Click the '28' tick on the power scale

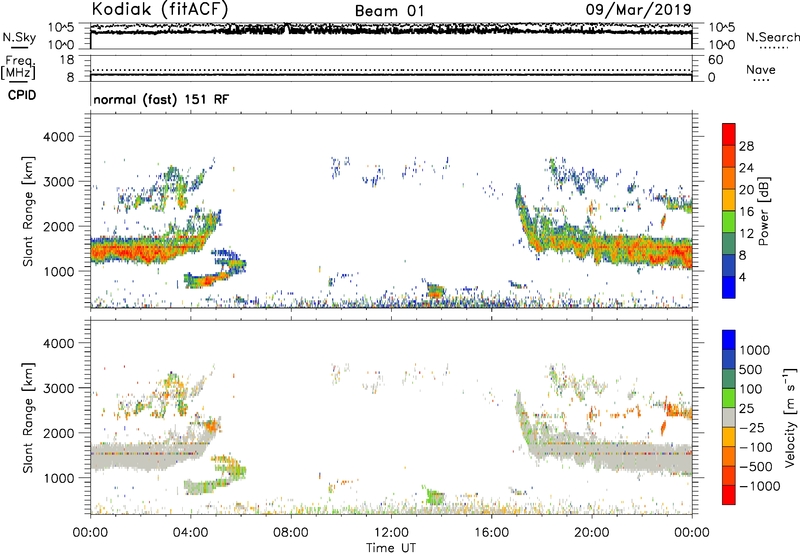746,146
